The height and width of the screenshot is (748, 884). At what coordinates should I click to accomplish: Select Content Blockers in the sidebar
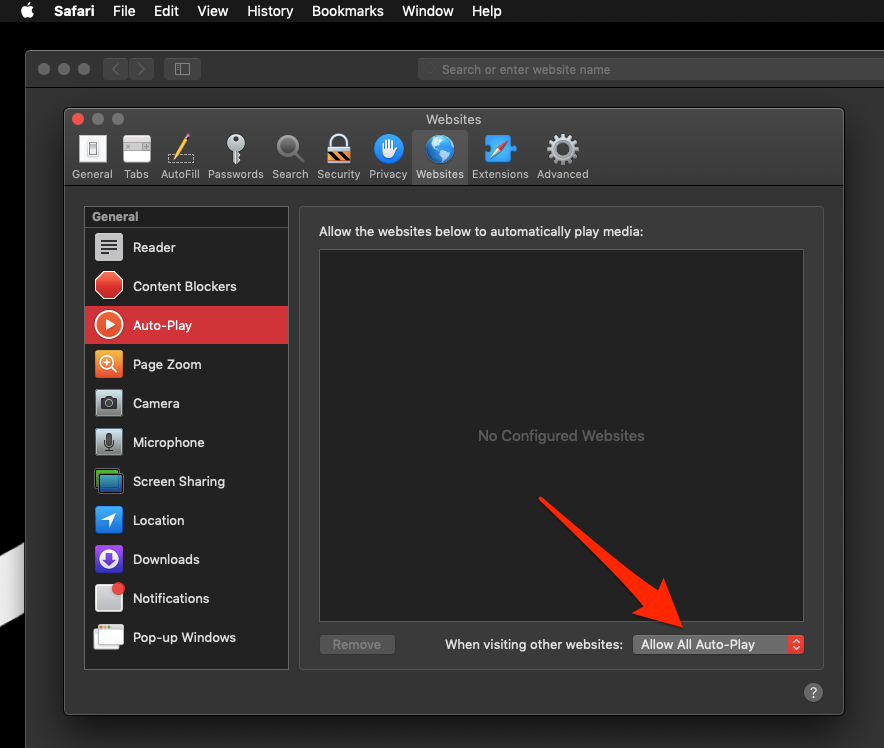pyautogui.click(x=187, y=286)
